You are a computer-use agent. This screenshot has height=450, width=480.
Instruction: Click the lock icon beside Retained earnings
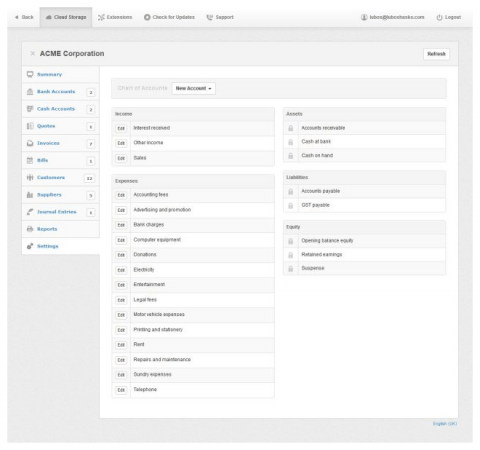[x=291, y=255]
